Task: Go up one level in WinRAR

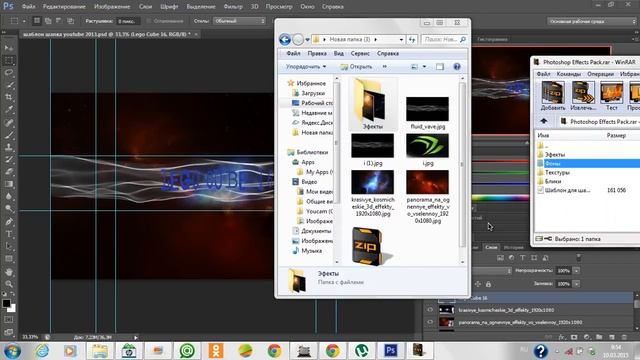Action: coord(544,121)
